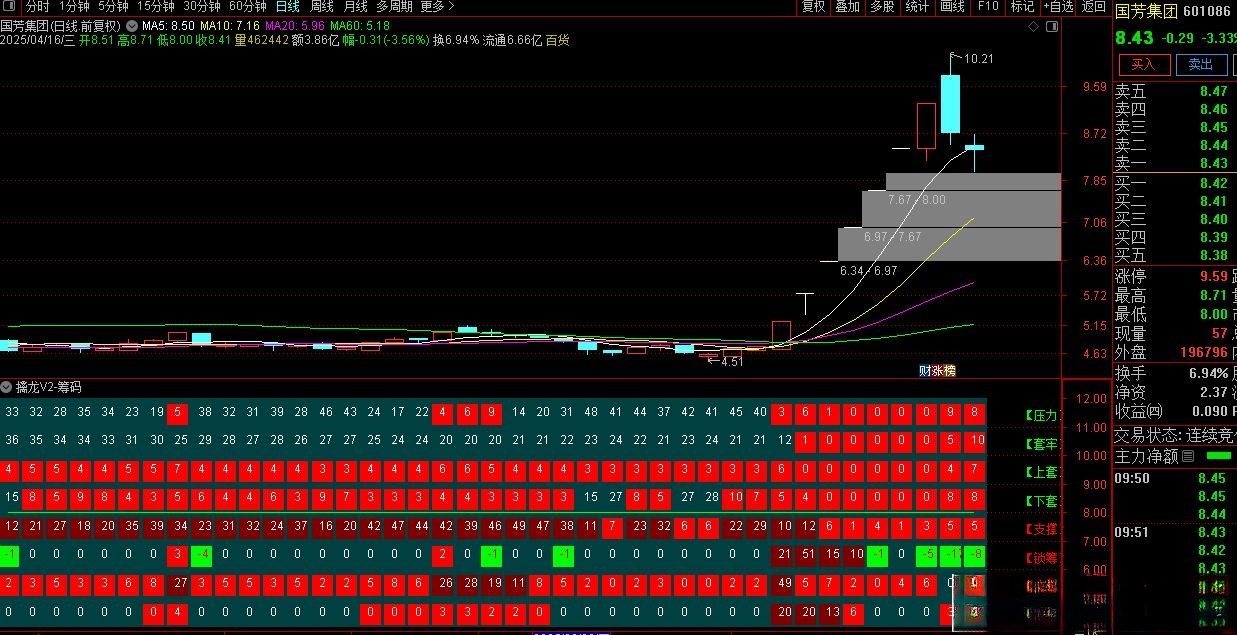1237x635 pixels.
Task: Click the 财 badge below the chart
Action: pyautogui.click(x=925, y=371)
